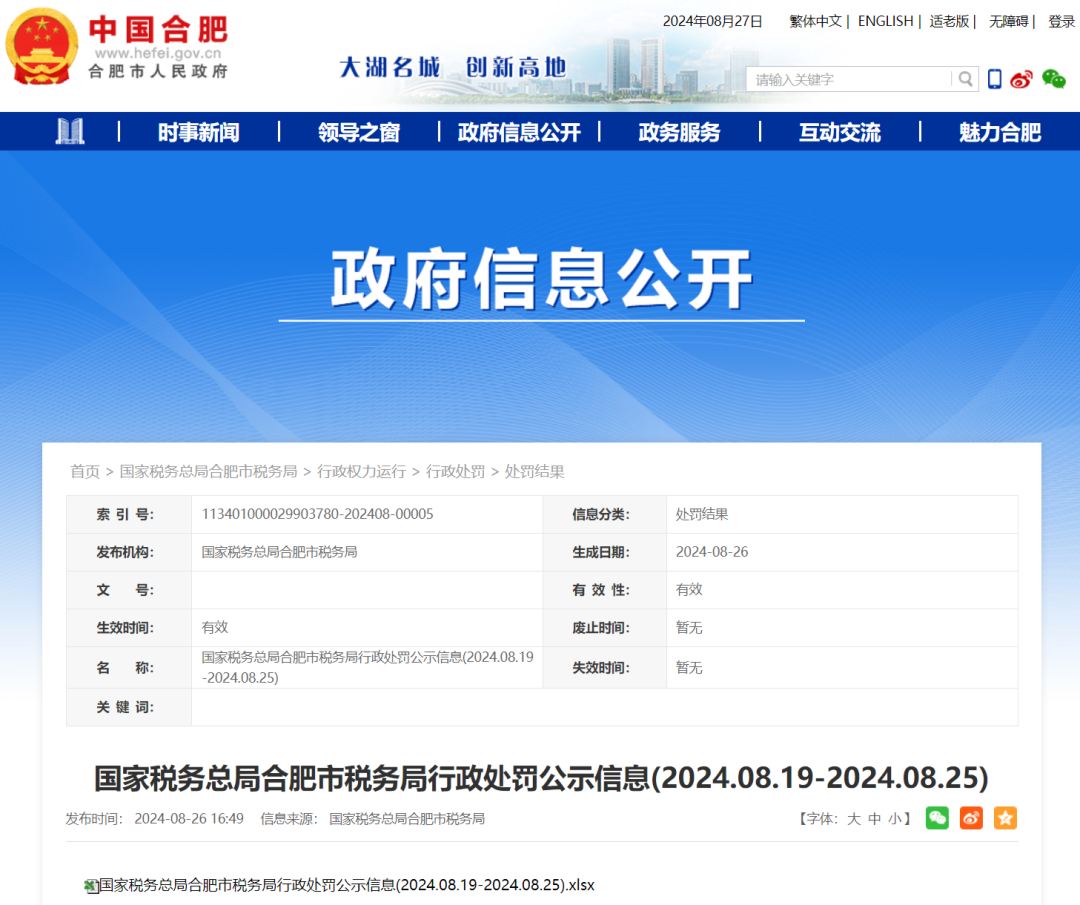
Task: Click the star favorite icon
Action: [x=1005, y=818]
